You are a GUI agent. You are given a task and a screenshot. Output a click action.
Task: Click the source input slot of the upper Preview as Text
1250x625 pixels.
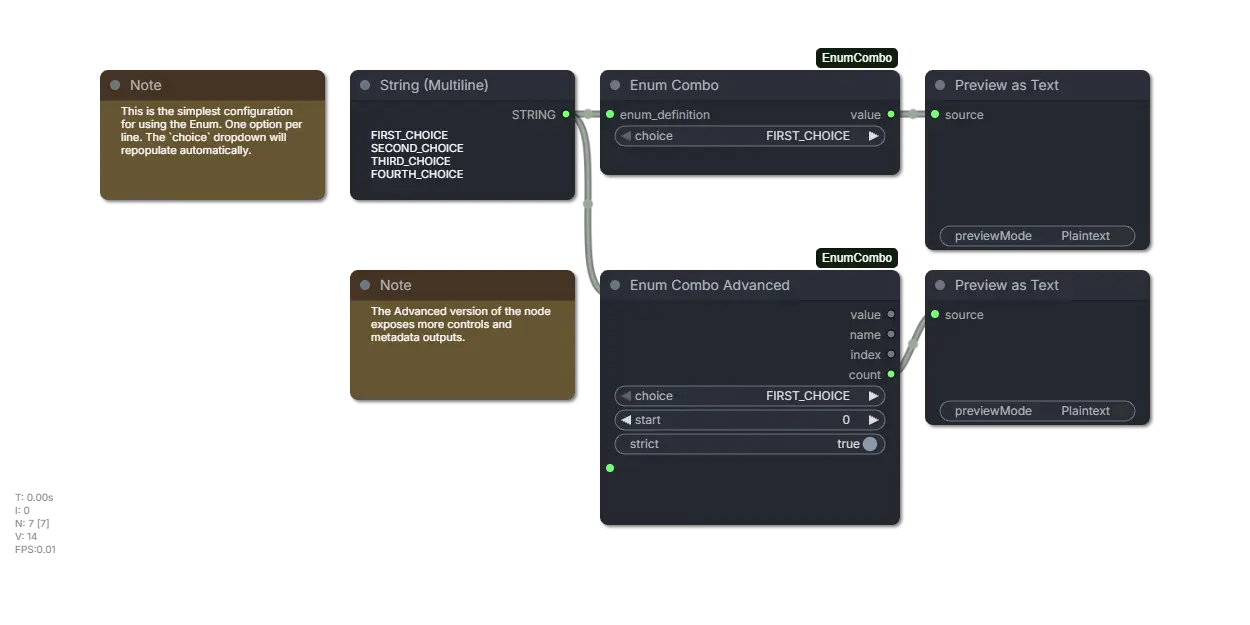[935, 115]
